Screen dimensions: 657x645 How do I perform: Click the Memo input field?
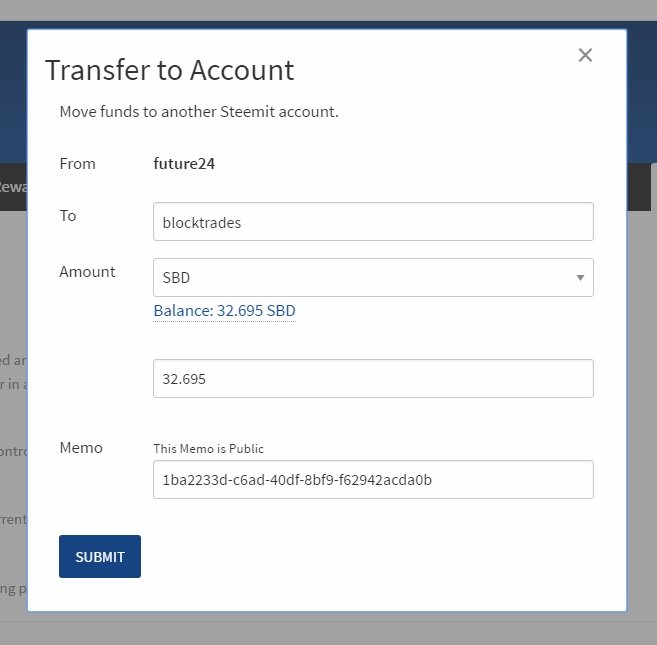pyautogui.click(x=373, y=479)
